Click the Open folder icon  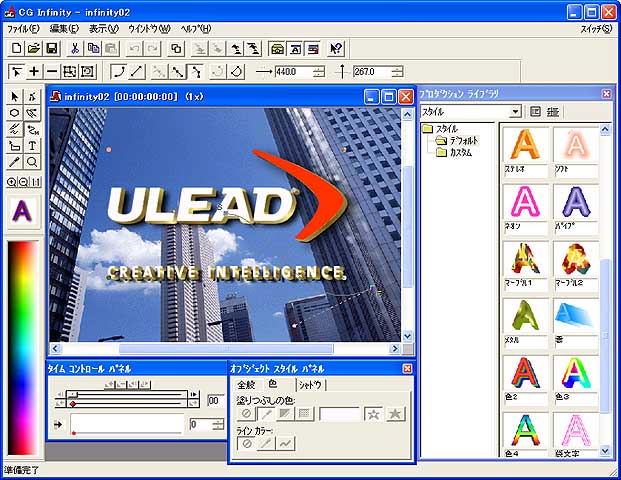point(33,48)
